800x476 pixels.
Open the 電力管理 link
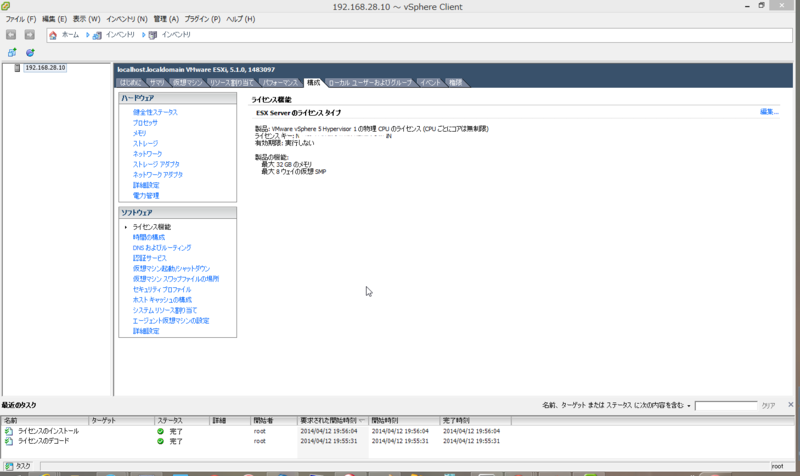coord(146,195)
